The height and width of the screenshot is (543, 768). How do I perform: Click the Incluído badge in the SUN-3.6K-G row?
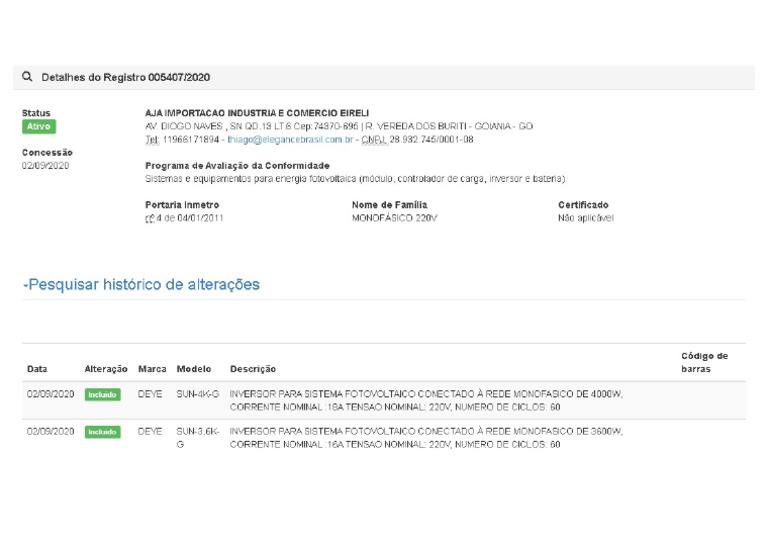(x=102, y=432)
